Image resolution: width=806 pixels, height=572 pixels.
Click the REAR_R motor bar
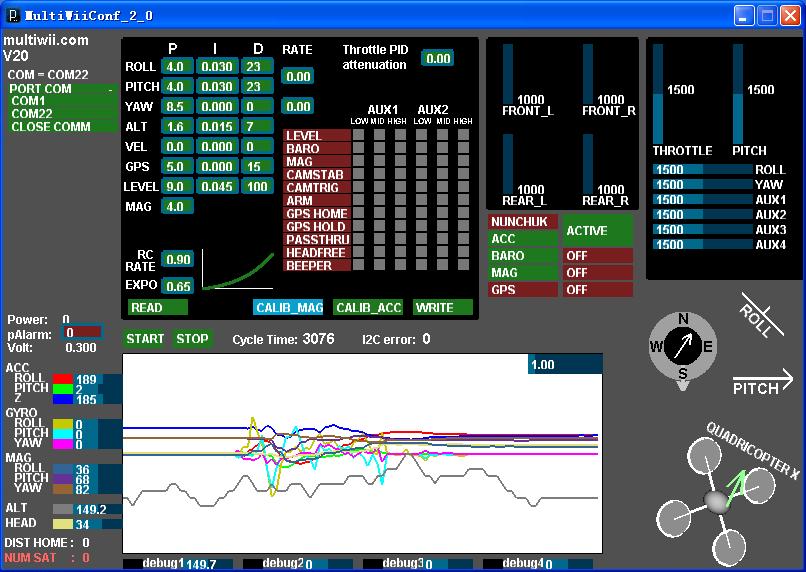click(588, 165)
